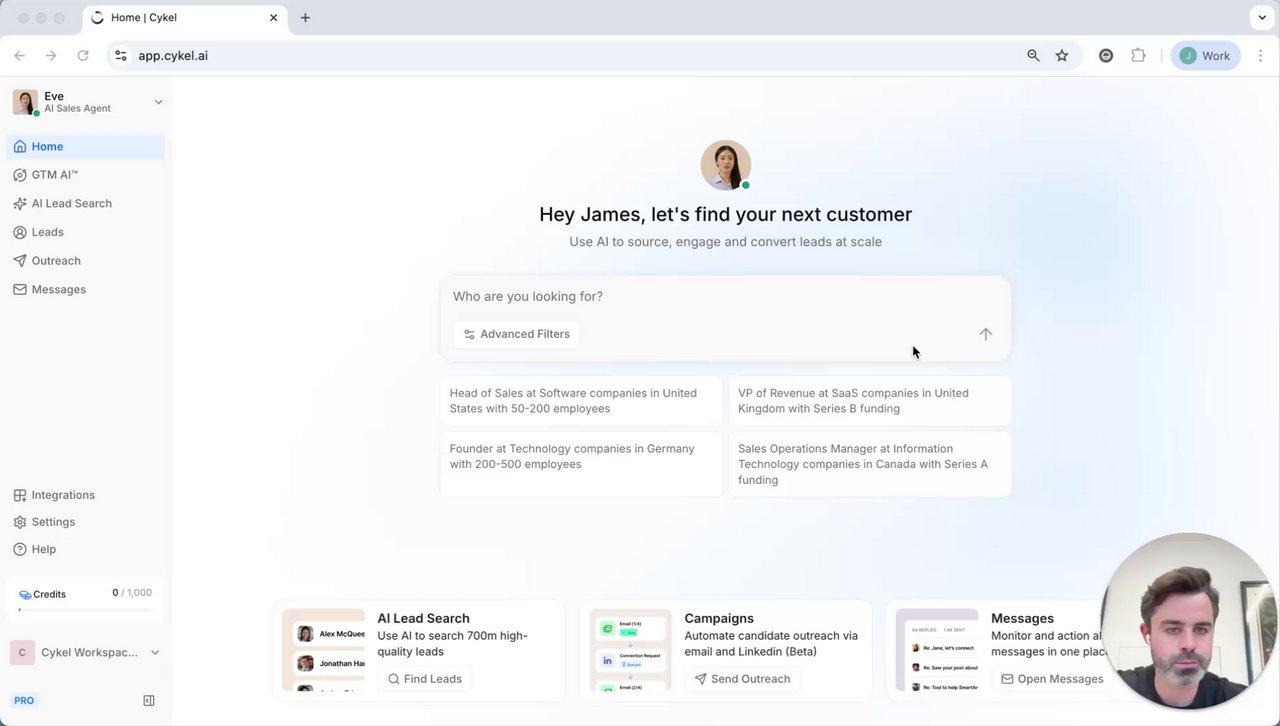The height and width of the screenshot is (726, 1280).
Task: Click the Find Leads button
Action: coord(424,679)
